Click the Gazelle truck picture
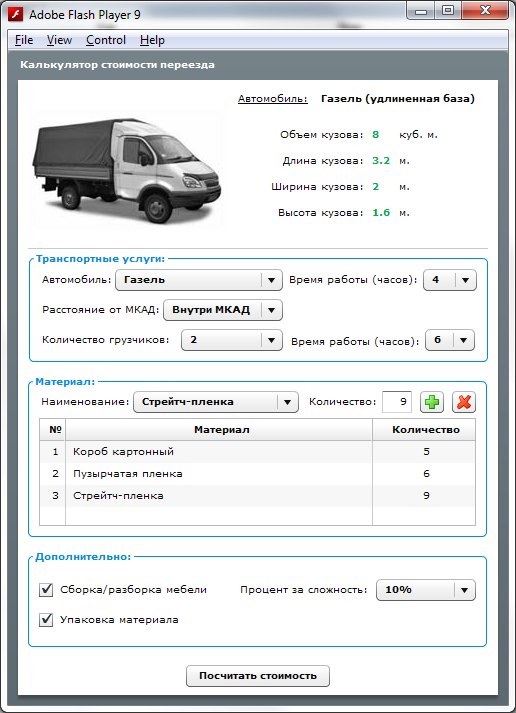The image size is (516, 713). point(126,170)
